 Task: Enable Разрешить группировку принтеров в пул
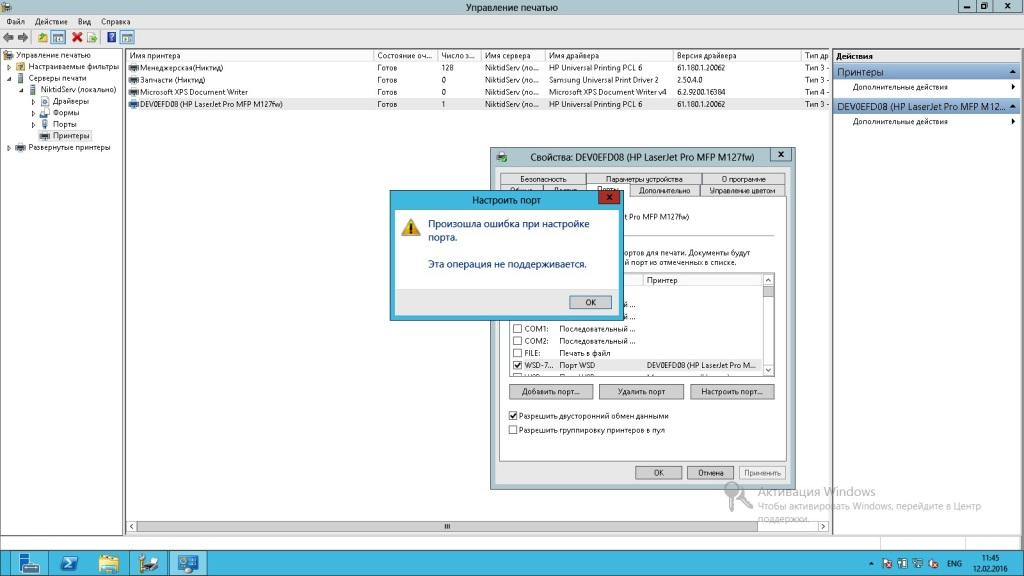click(513, 430)
